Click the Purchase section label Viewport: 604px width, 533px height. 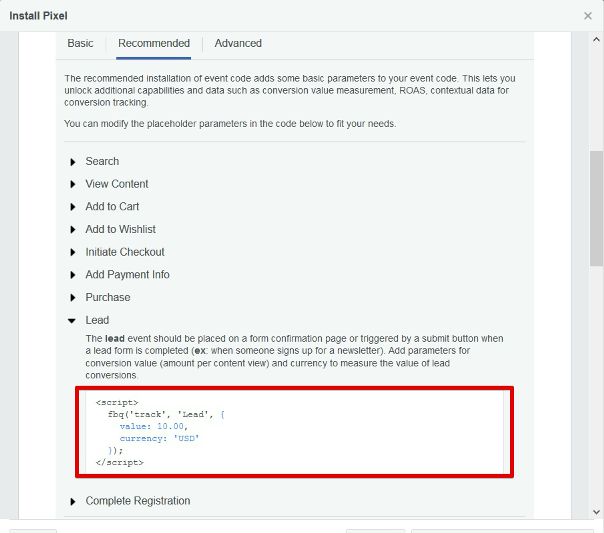[108, 297]
